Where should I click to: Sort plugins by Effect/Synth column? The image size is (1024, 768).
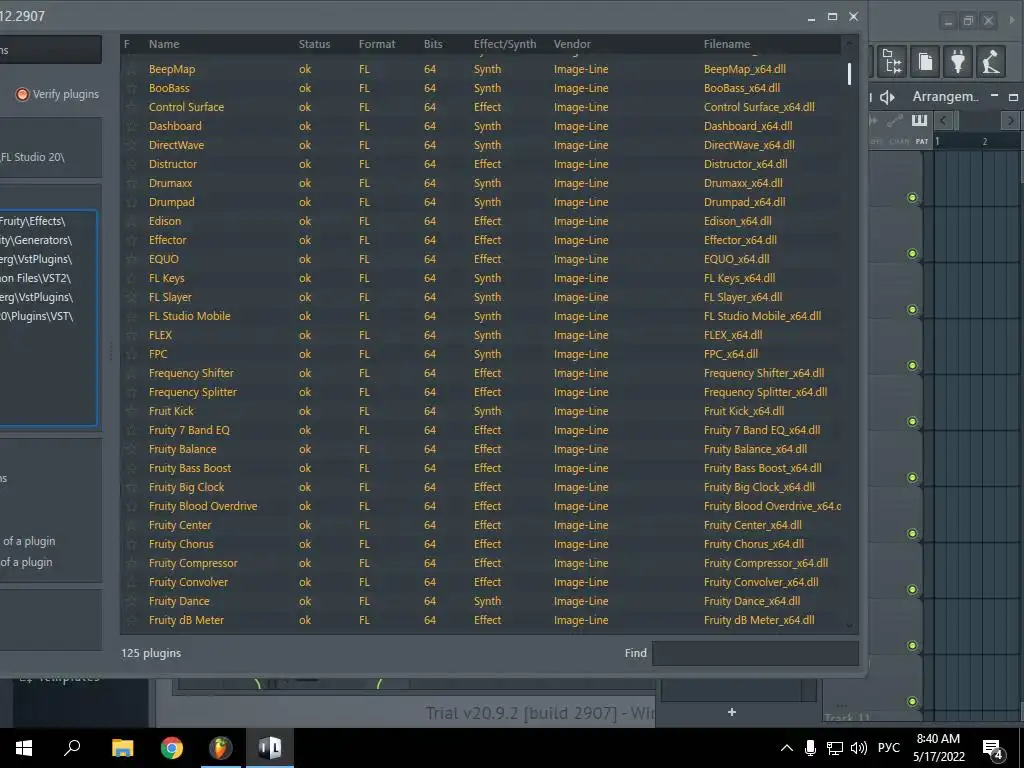[505, 44]
